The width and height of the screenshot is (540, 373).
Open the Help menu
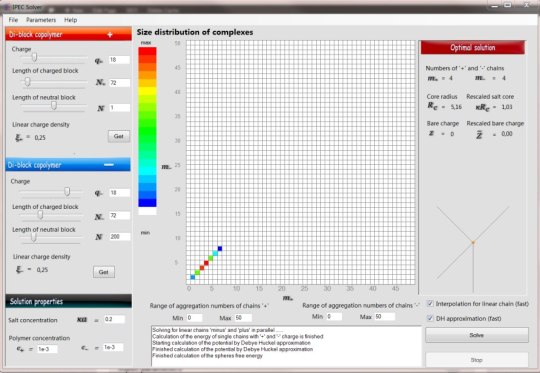pos(71,20)
